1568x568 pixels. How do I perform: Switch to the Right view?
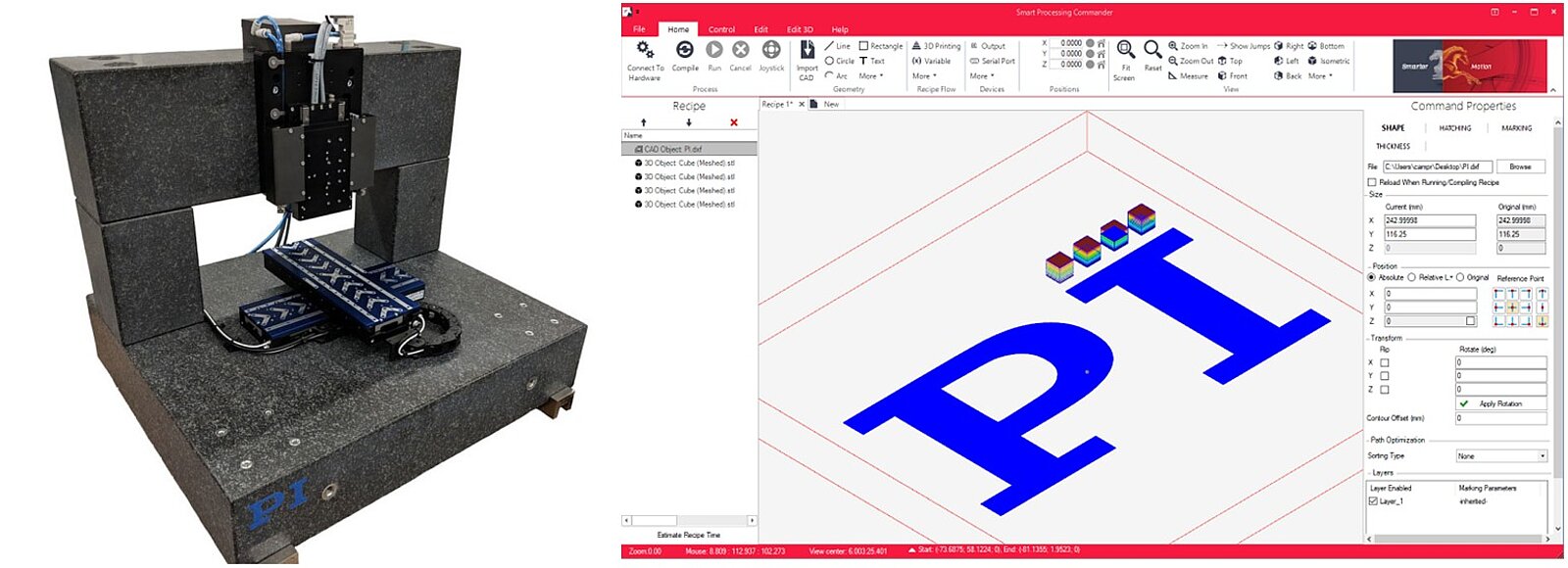(x=1289, y=46)
